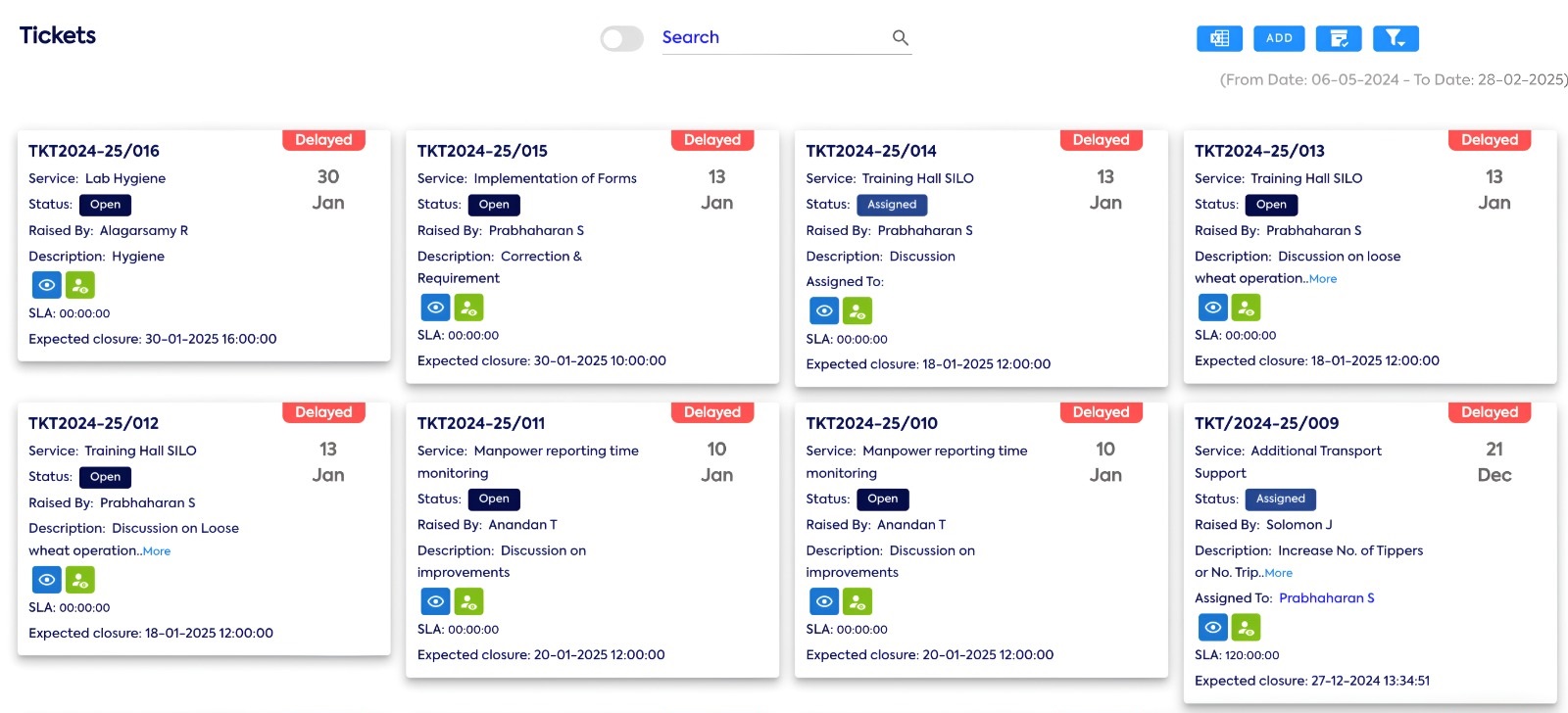View ticket TKT2024-25/013 via eye icon
This screenshot has width=1568, height=713.
click(x=1213, y=308)
